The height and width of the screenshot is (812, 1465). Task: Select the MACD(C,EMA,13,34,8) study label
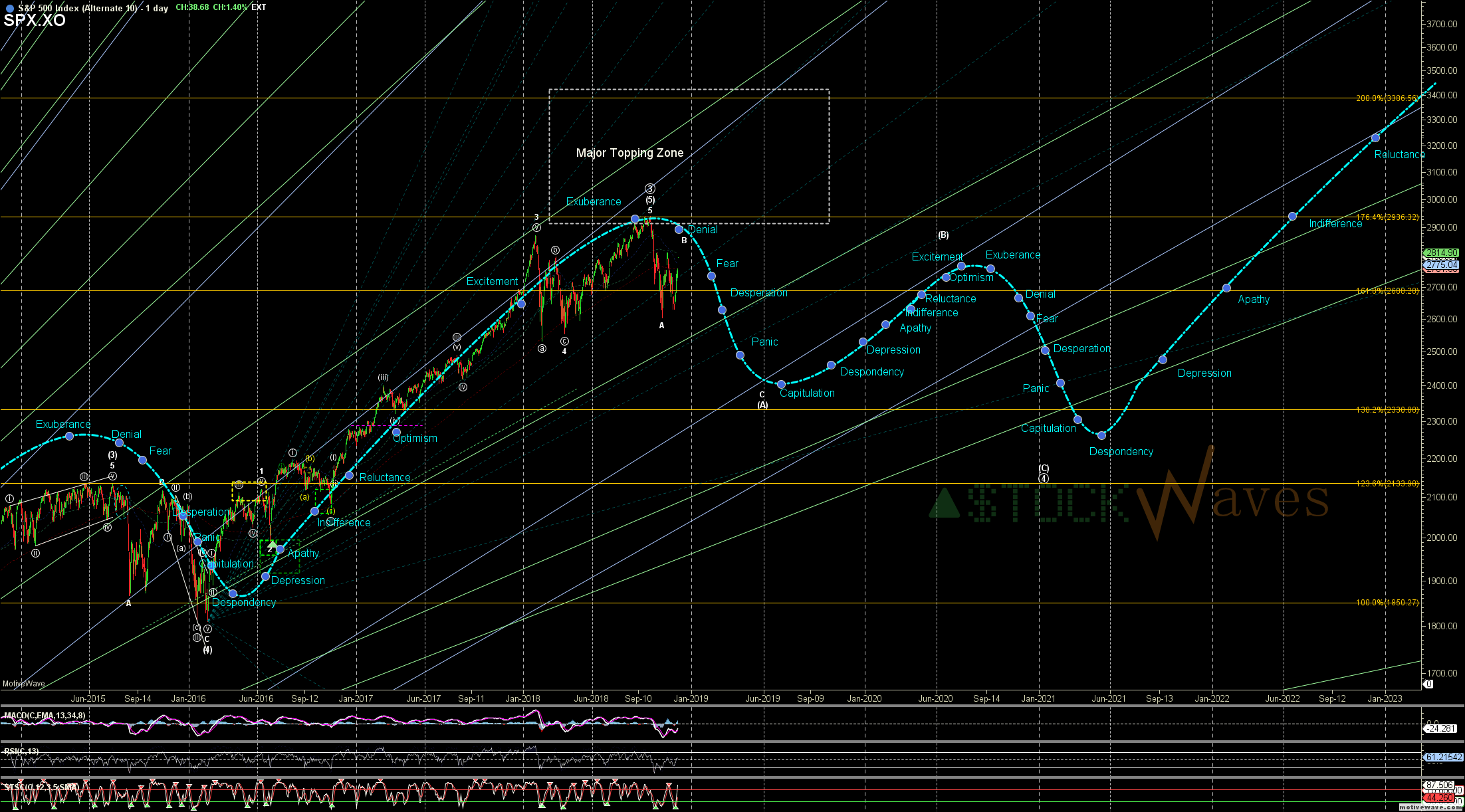[x=45, y=716]
